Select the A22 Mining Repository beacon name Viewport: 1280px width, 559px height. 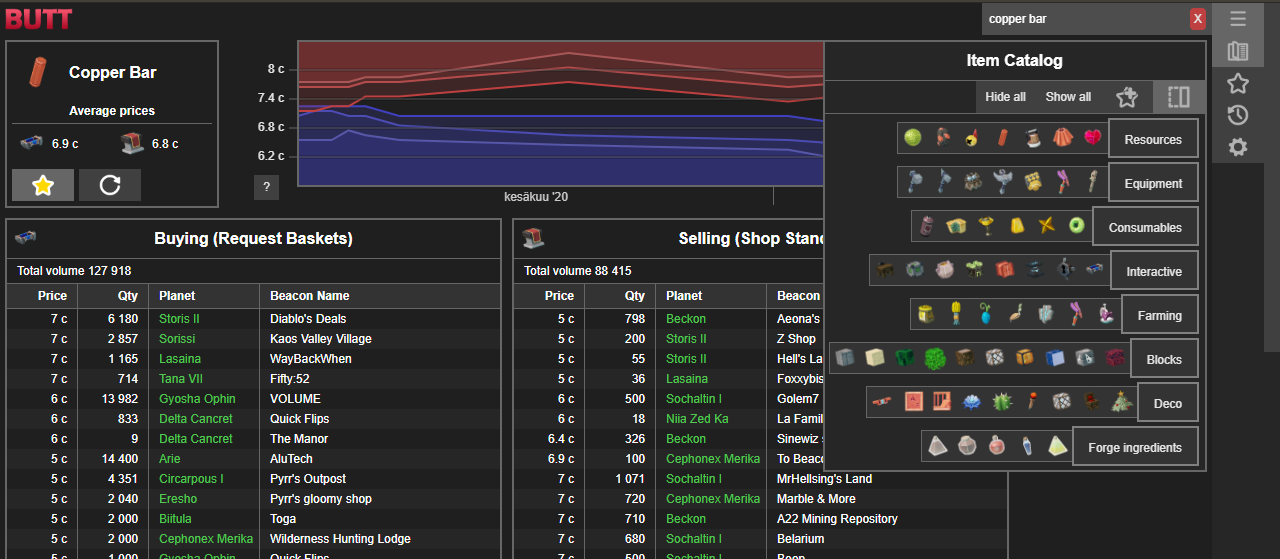tap(837, 519)
